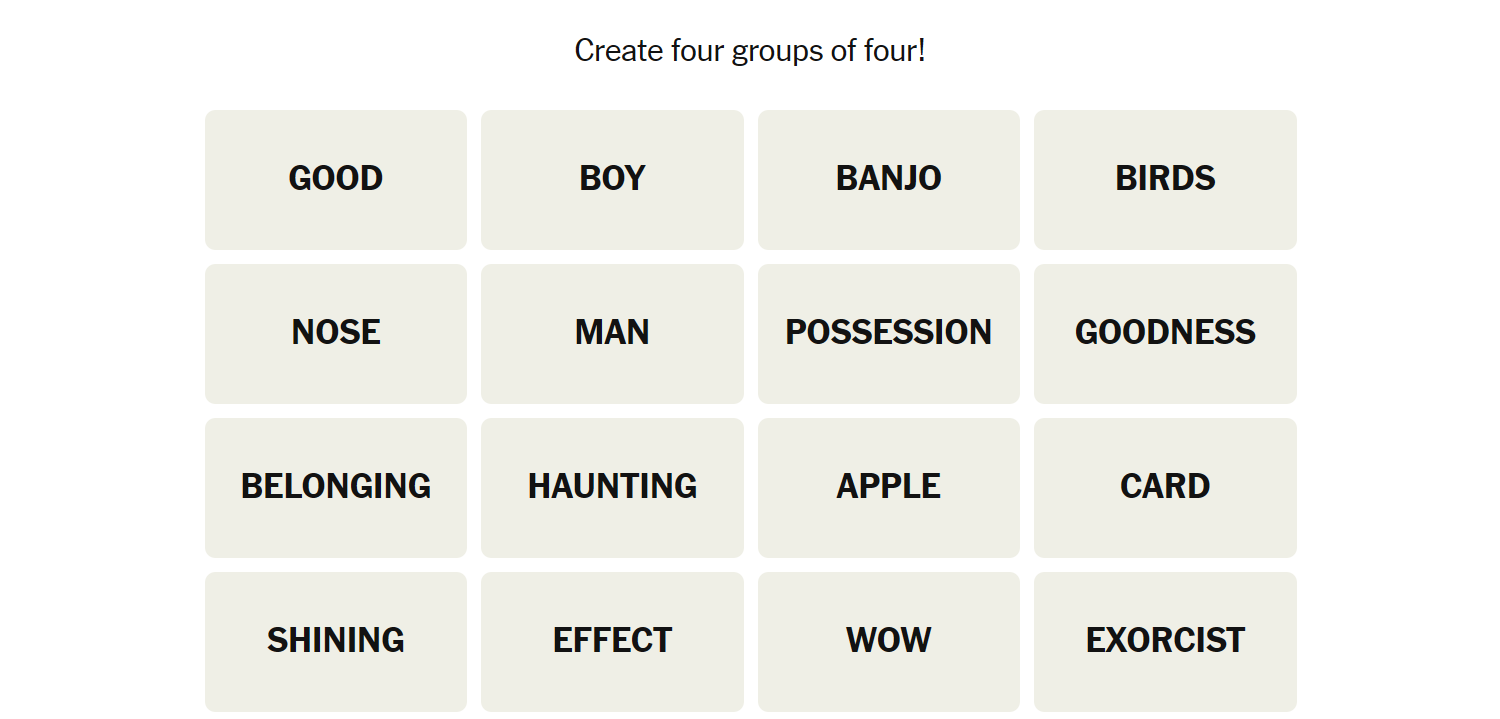Choose the CARD tile
The width and height of the screenshot is (1500, 719).
click(x=1165, y=488)
